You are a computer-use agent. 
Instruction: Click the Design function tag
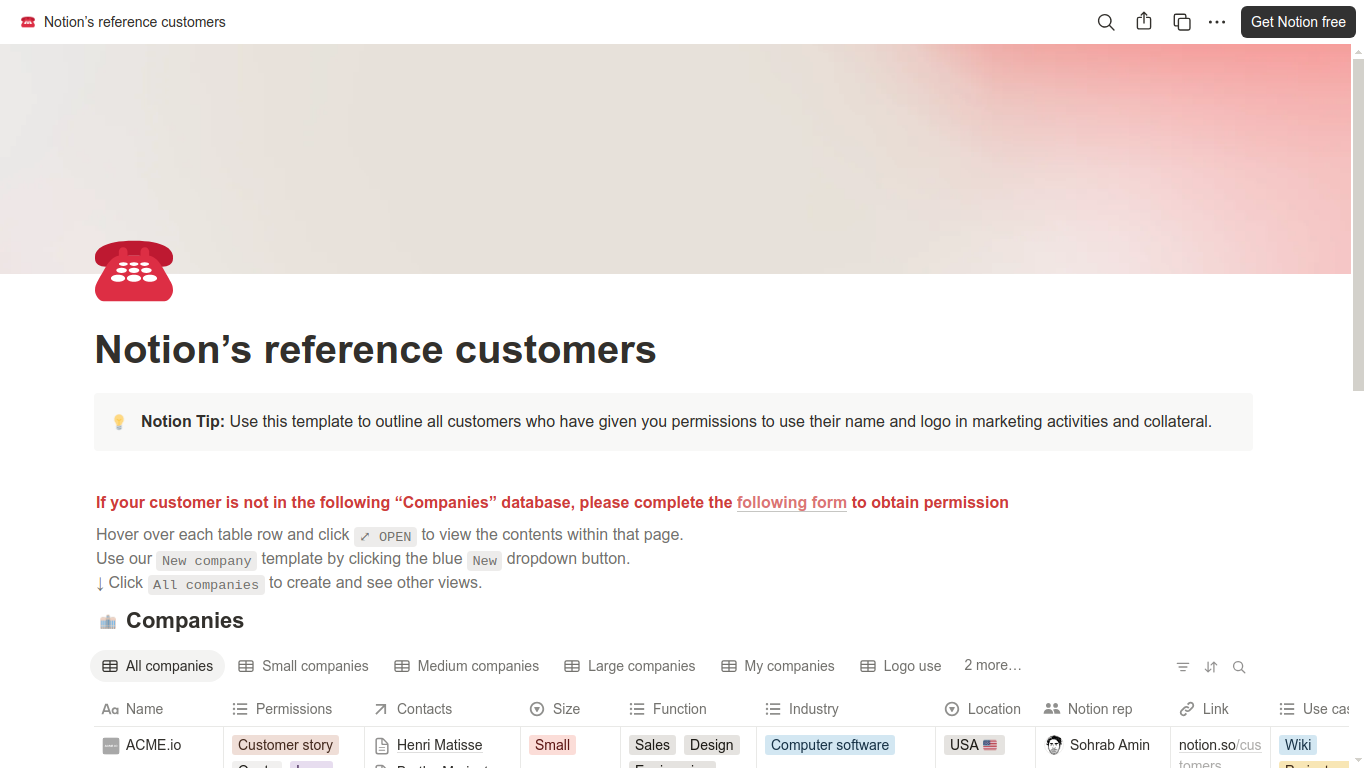click(x=712, y=745)
